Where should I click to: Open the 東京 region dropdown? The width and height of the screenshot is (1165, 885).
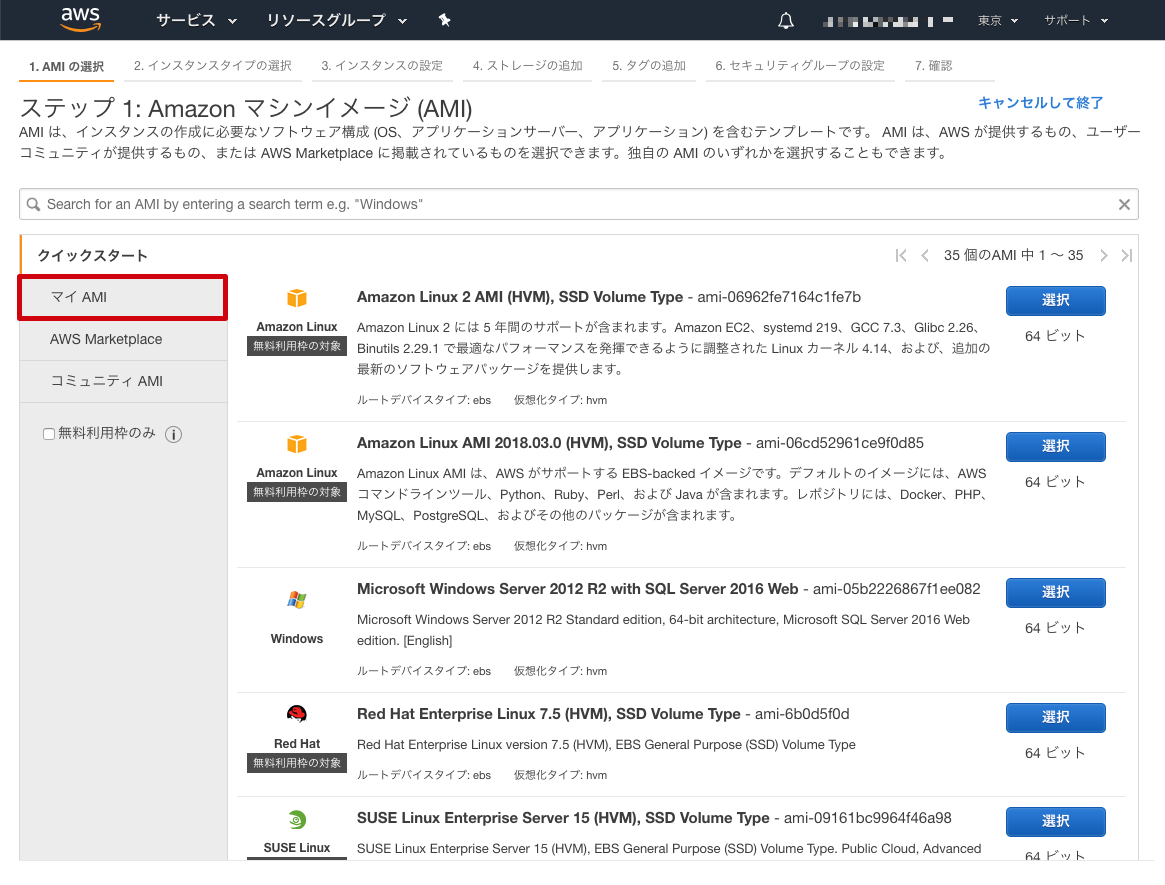click(x=997, y=21)
